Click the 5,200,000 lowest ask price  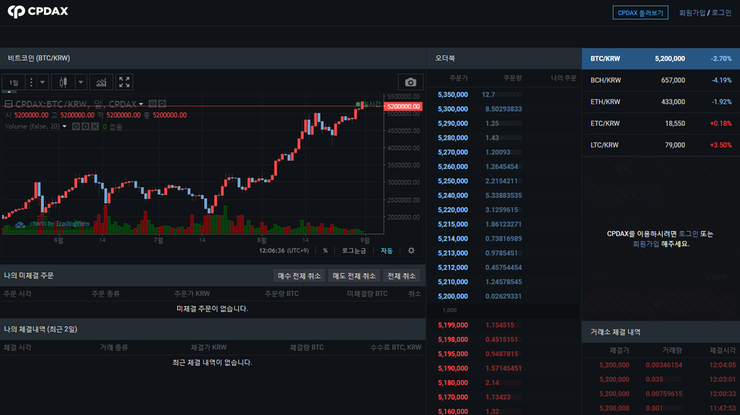(x=453, y=296)
